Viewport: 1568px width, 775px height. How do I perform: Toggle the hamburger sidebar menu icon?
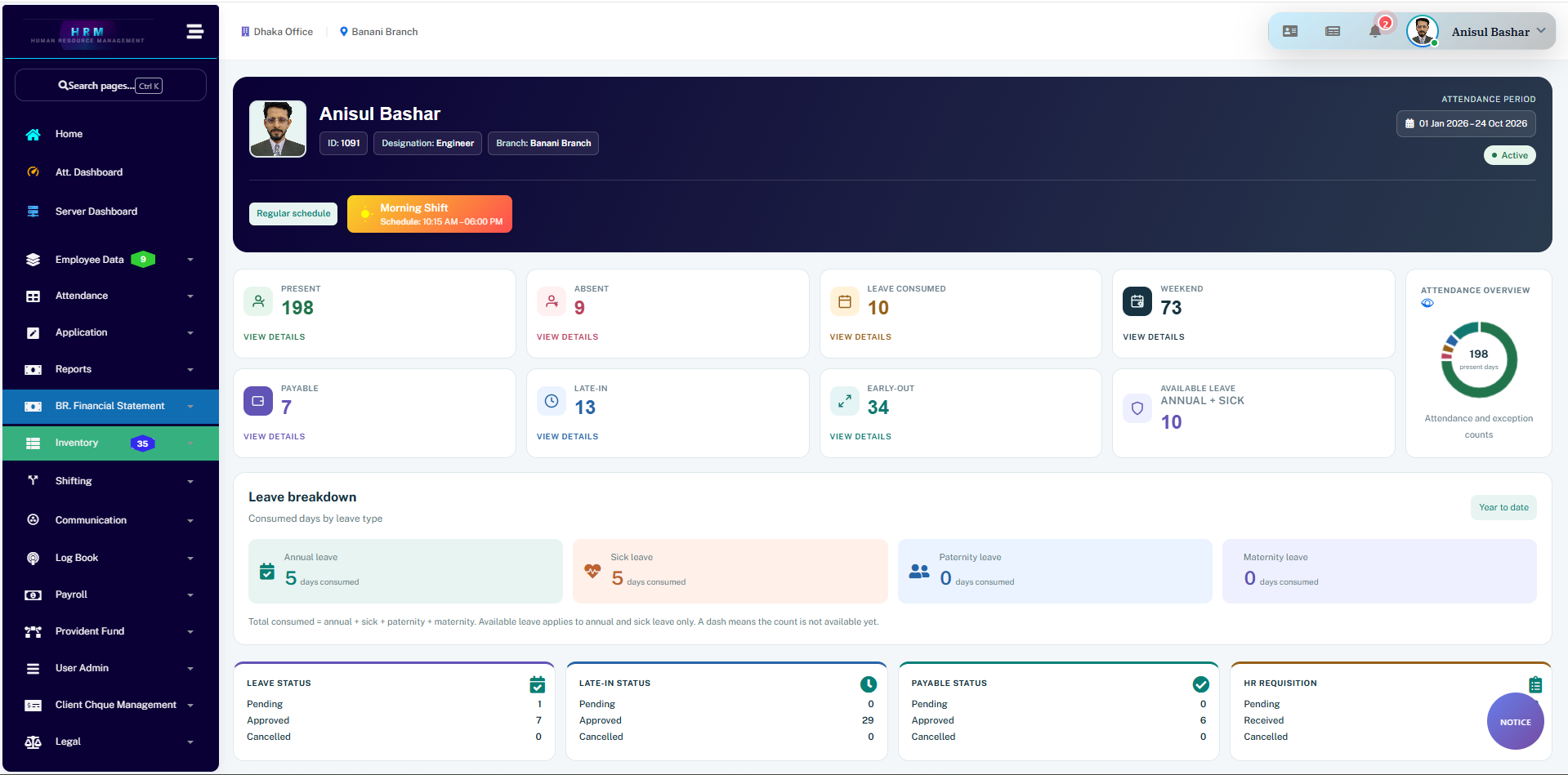[x=194, y=31]
